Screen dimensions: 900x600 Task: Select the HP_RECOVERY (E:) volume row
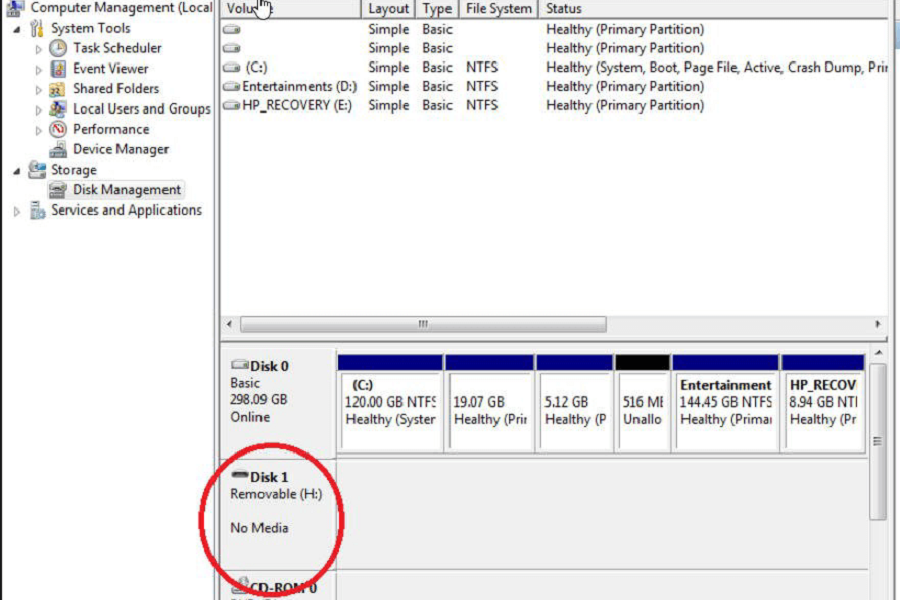[x=296, y=105]
